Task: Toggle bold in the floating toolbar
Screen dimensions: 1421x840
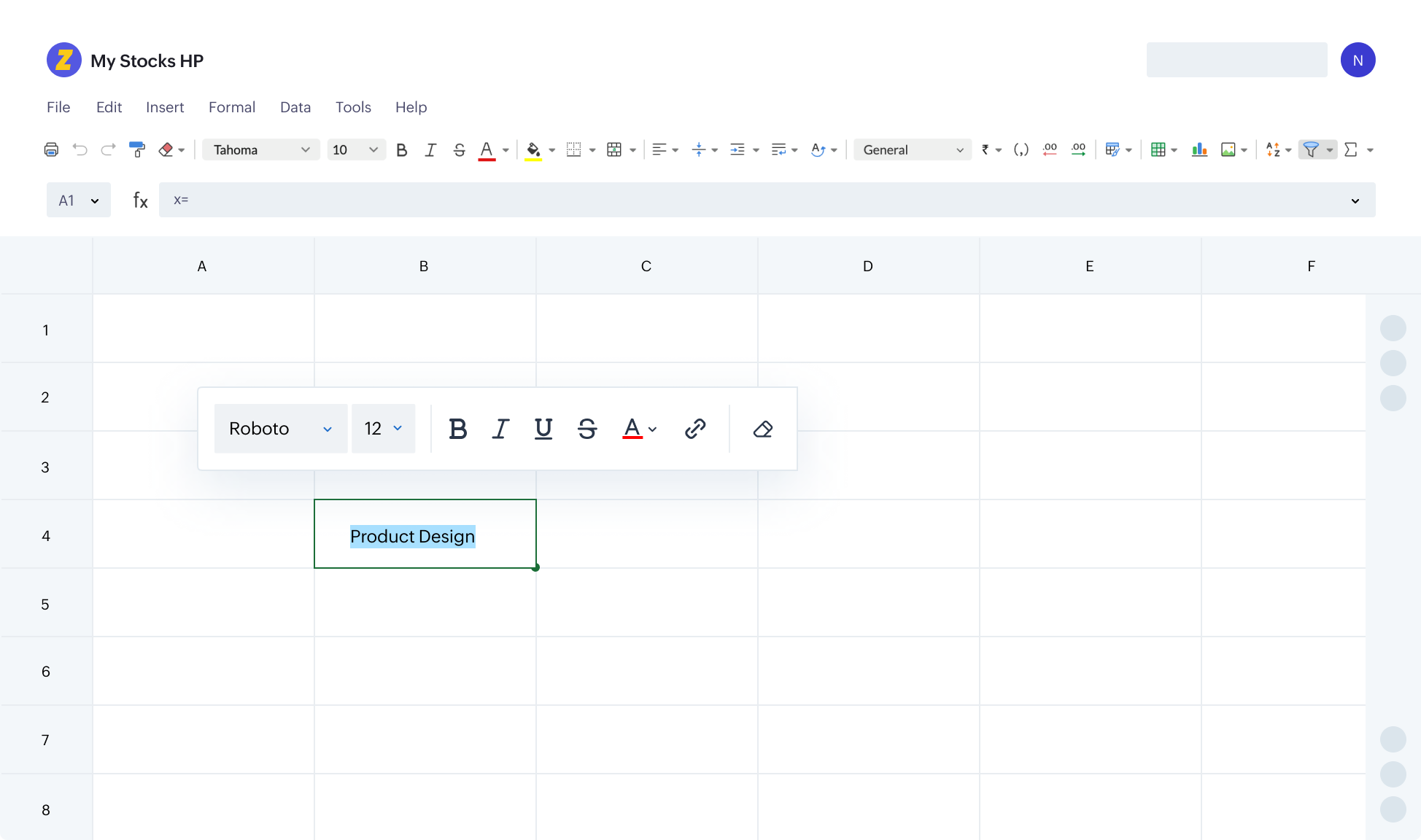Action: tap(457, 429)
